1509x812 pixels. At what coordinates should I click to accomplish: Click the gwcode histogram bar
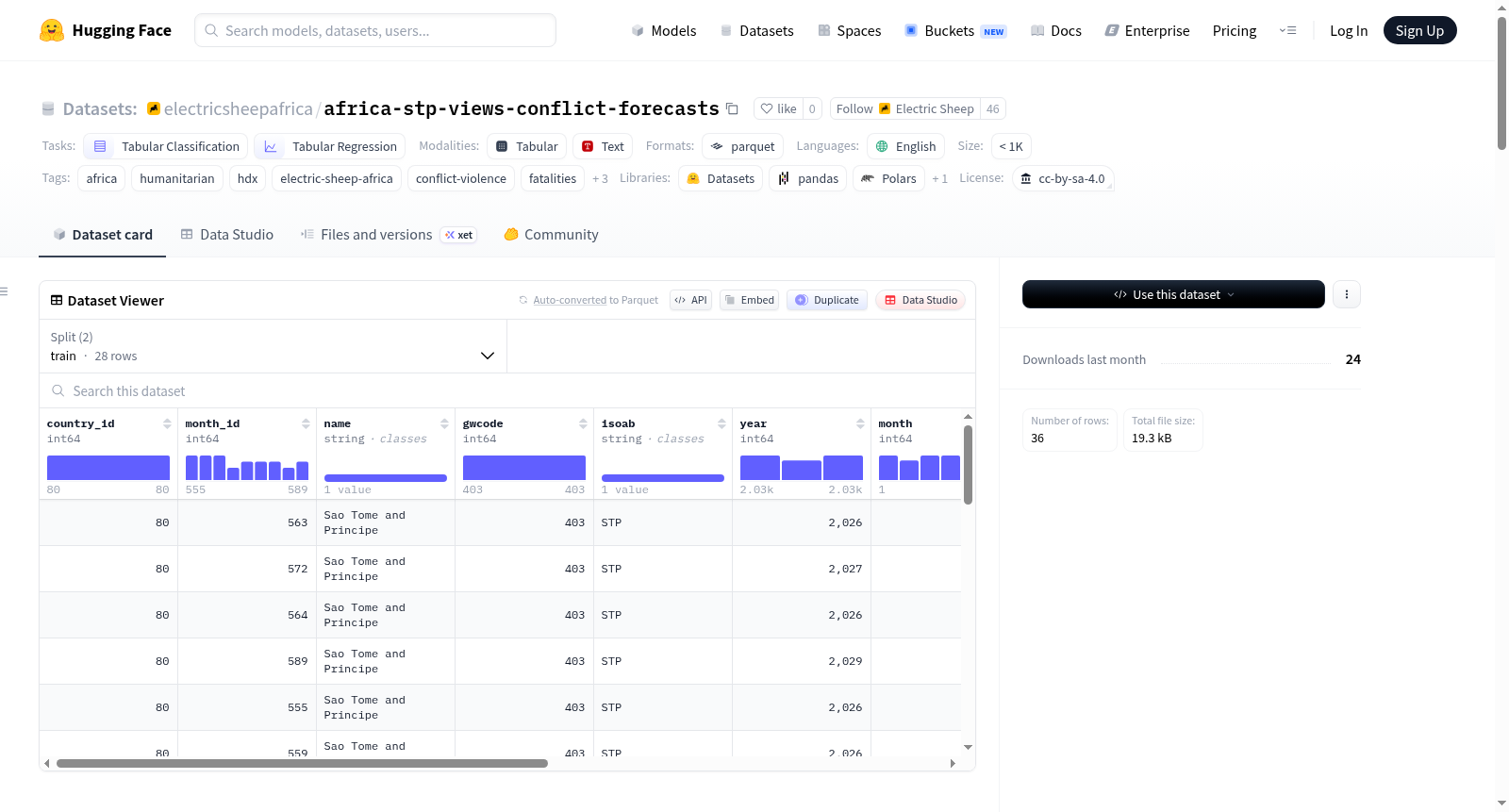524,468
